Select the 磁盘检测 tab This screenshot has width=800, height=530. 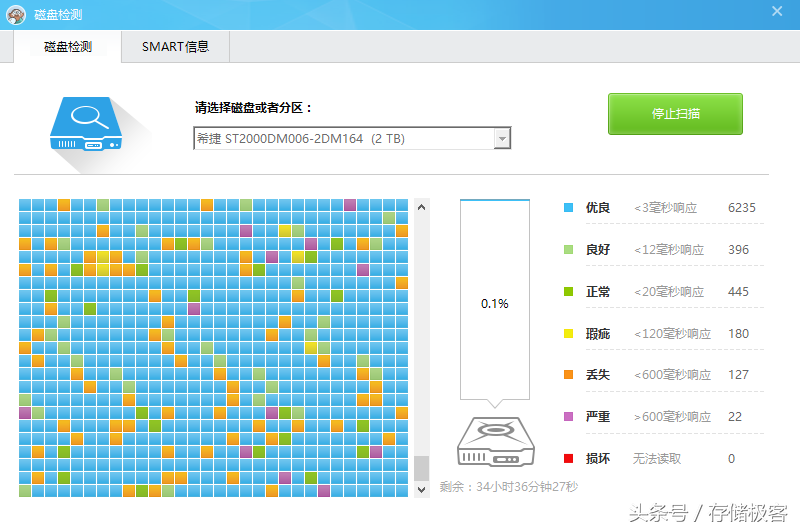[x=68, y=47]
